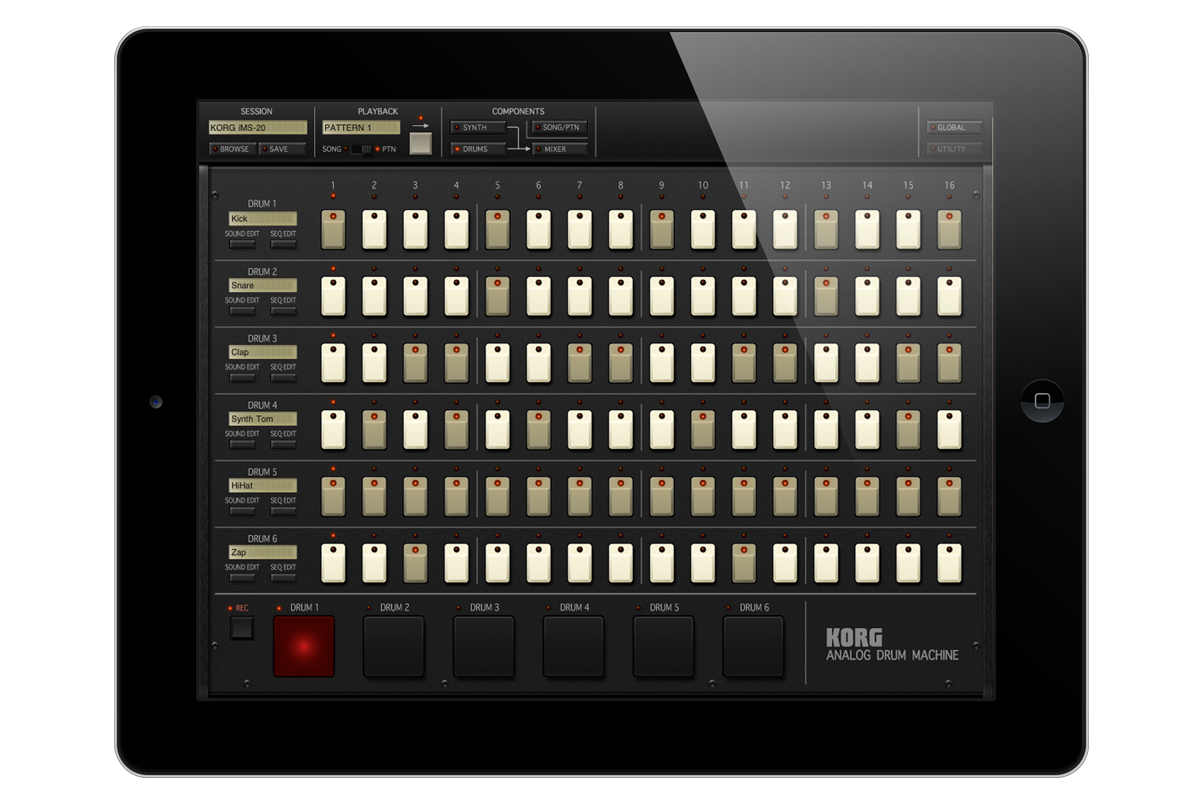Tap the DRUM 5 pad

pos(664,646)
